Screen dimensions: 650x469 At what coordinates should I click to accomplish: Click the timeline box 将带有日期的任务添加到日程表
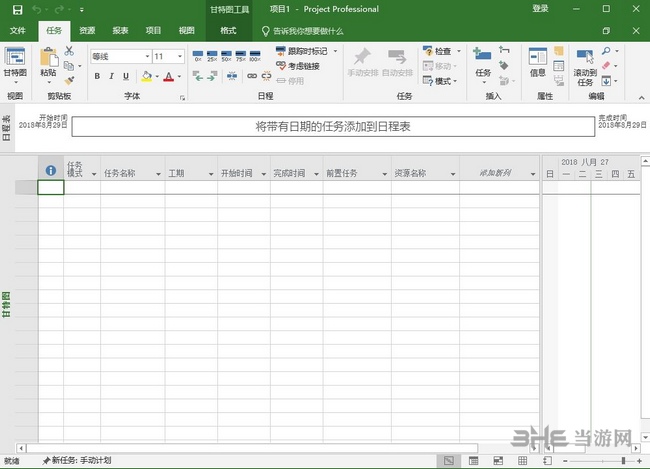(333, 126)
